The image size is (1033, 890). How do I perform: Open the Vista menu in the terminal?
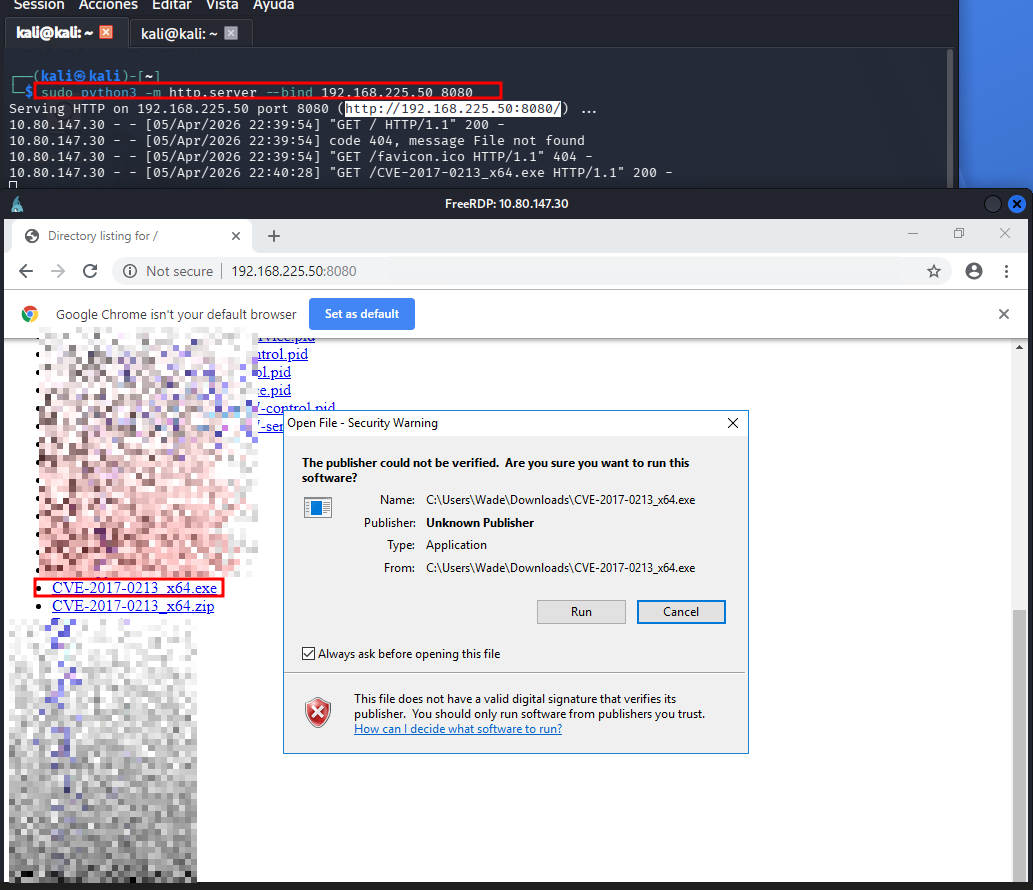(x=222, y=5)
